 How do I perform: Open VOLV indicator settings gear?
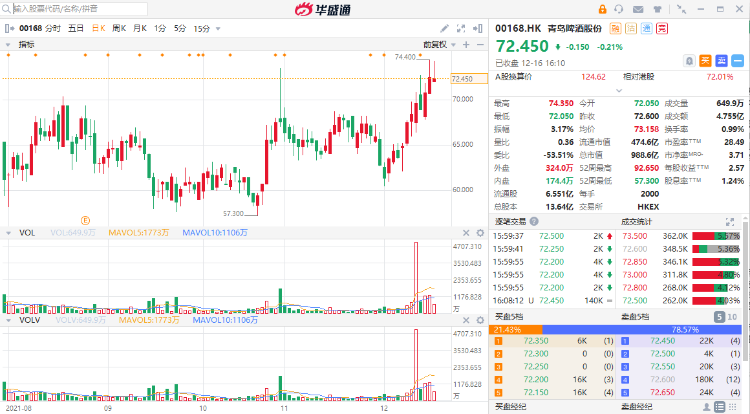480,320
